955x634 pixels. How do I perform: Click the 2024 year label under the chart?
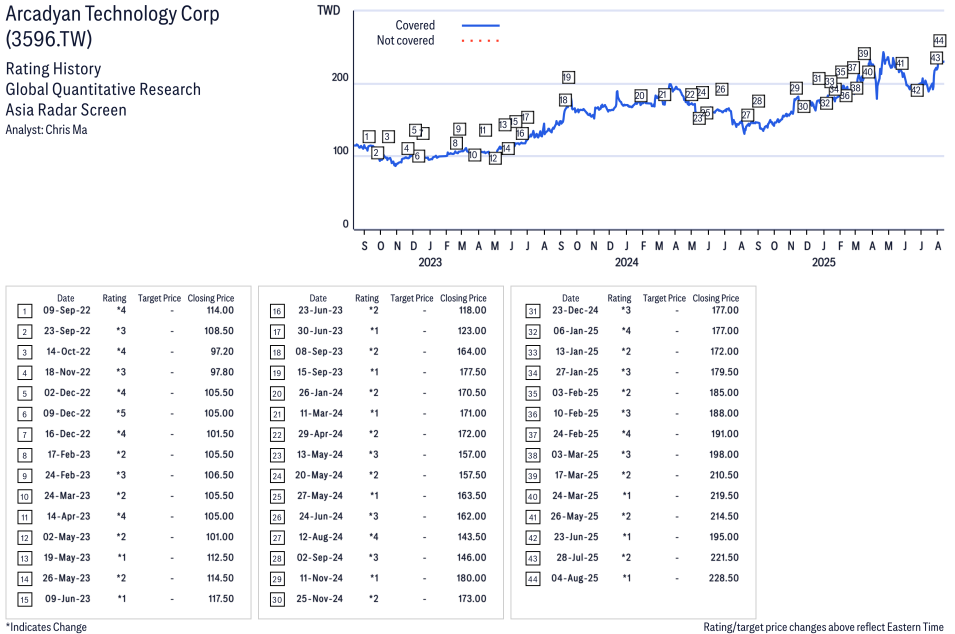coord(627,262)
